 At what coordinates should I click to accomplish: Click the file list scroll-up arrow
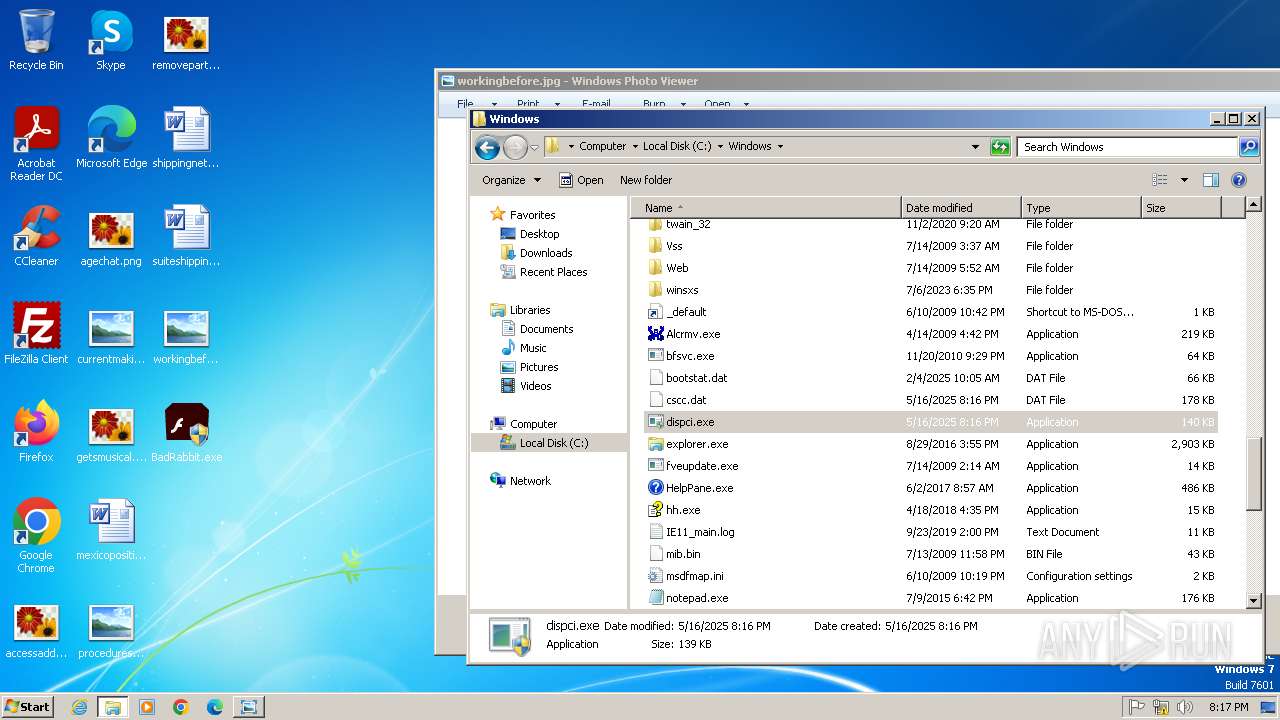pyautogui.click(x=1254, y=205)
